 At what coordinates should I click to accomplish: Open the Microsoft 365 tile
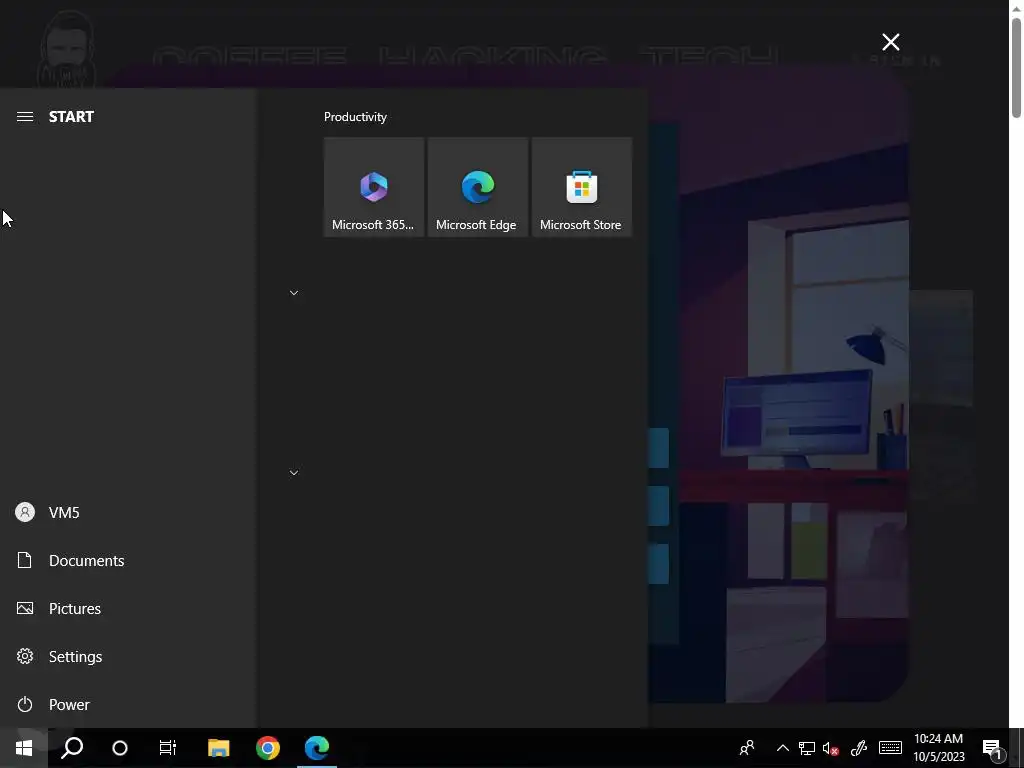tap(374, 187)
